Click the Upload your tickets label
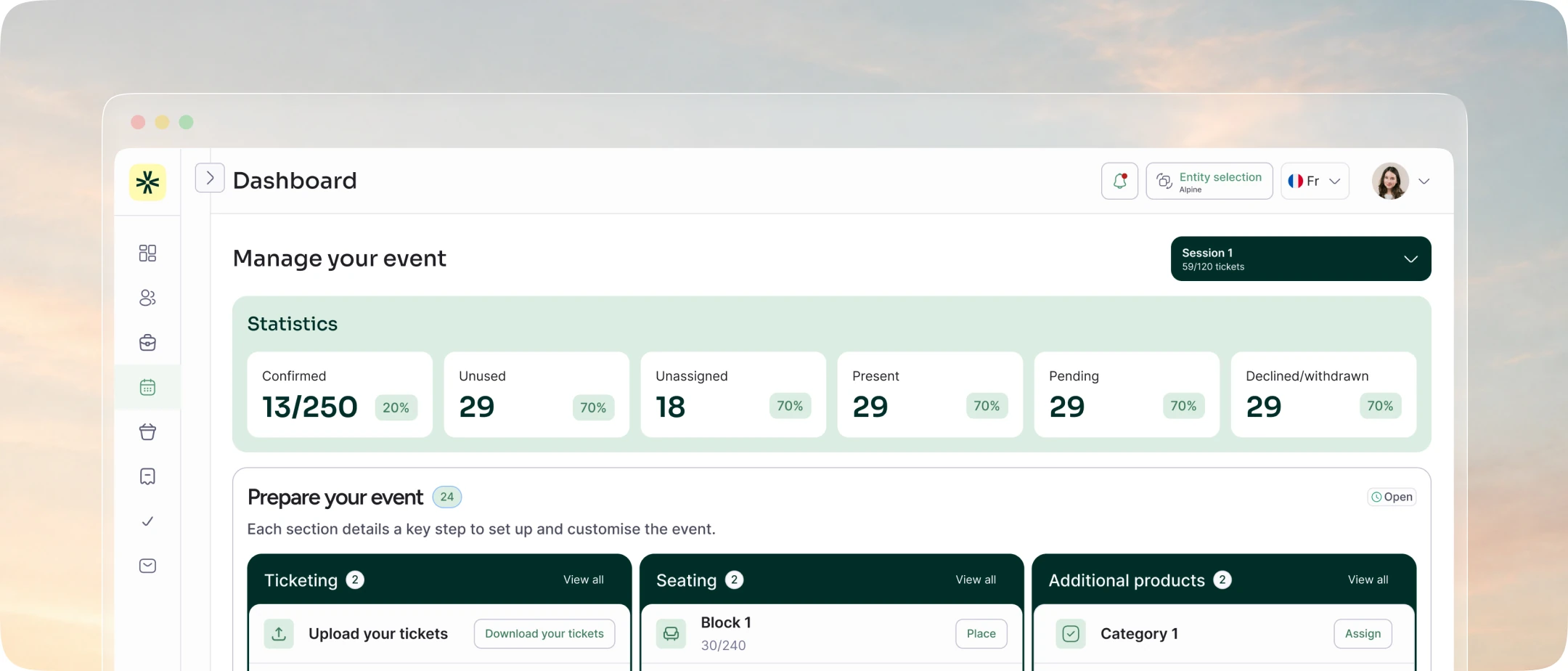Viewport: 1568px width, 671px height. click(x=378, y=633)
